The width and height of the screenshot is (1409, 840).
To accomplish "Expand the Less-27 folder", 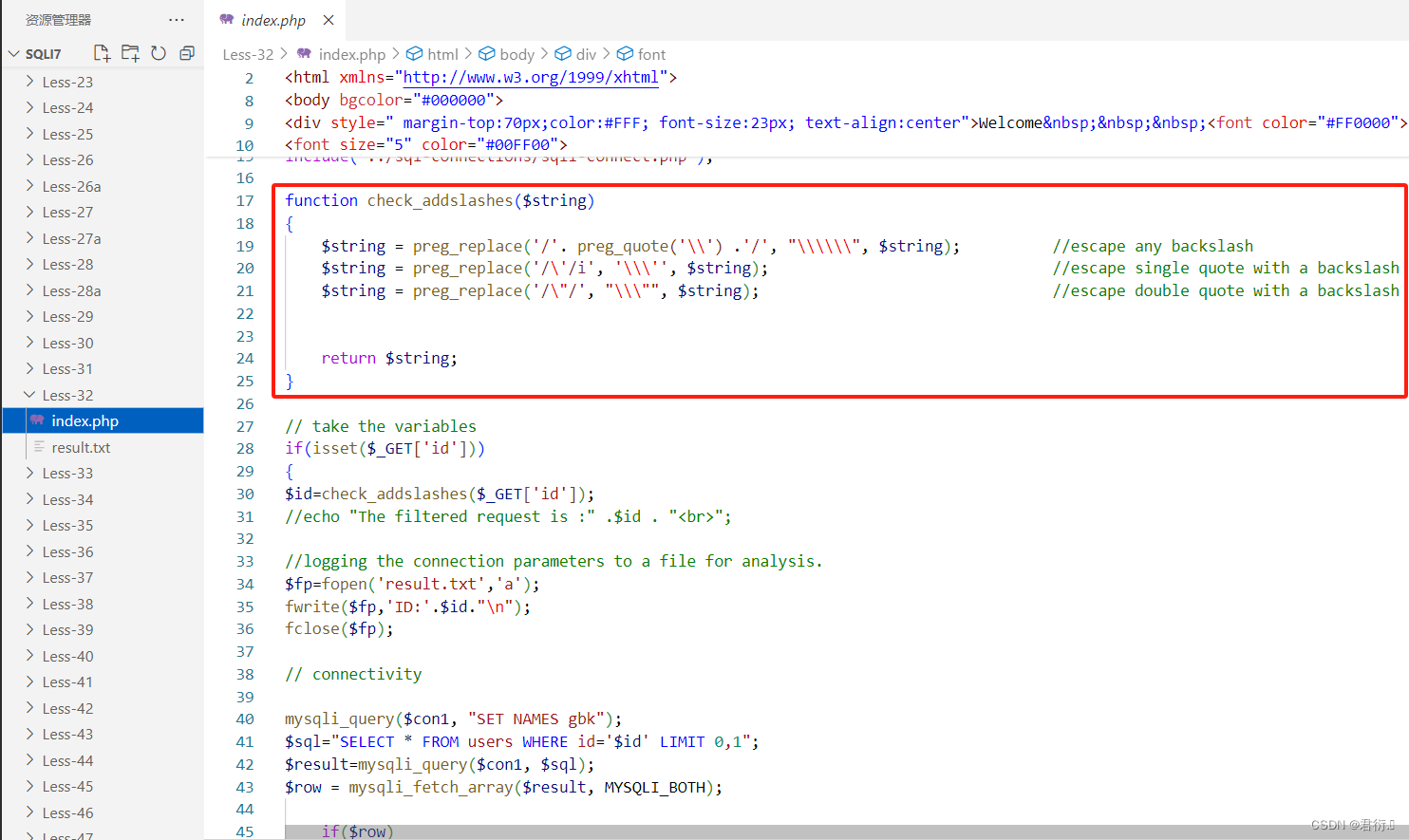I will [x=102, y=212].
